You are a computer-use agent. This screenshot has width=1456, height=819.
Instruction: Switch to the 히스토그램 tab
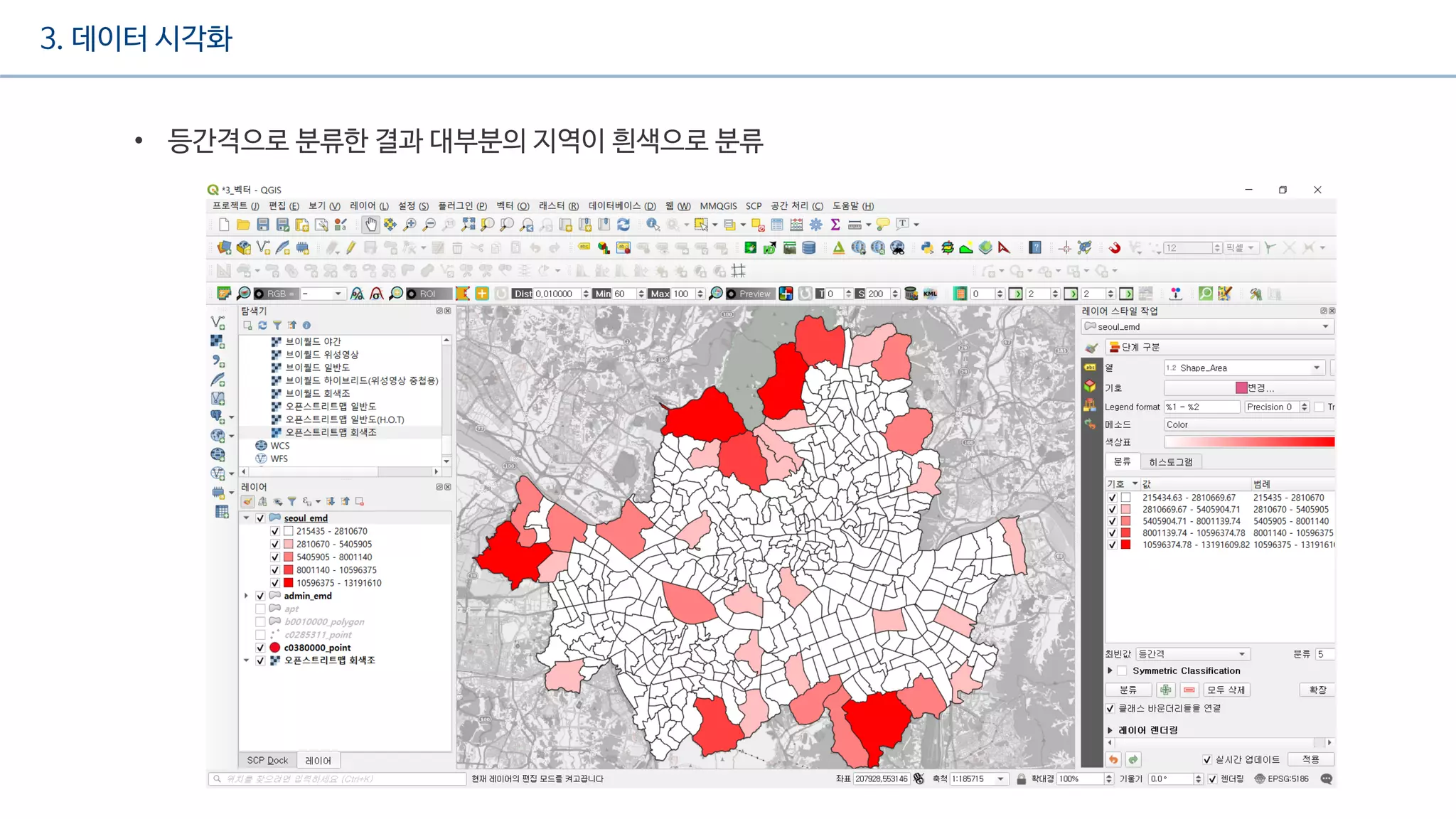click(x=1171, y=462)
